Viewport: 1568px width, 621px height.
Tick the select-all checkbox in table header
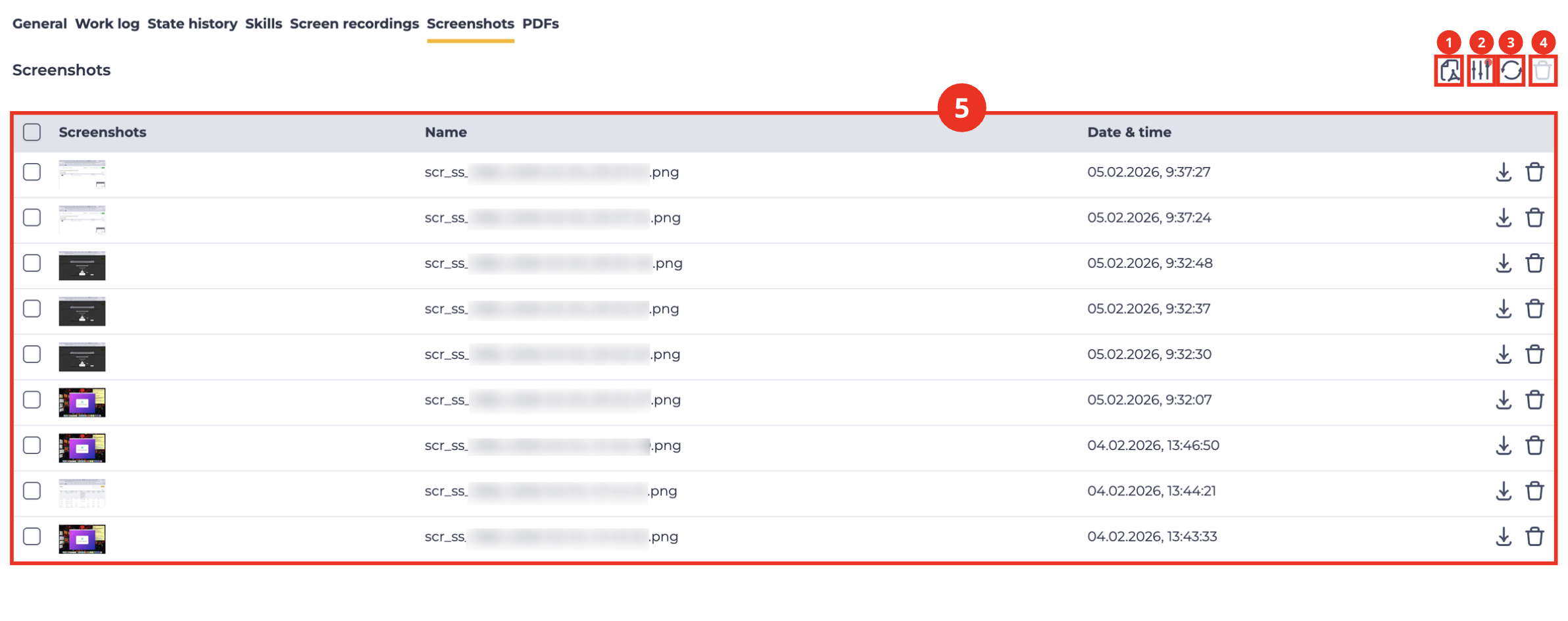(x=32, y=132)
